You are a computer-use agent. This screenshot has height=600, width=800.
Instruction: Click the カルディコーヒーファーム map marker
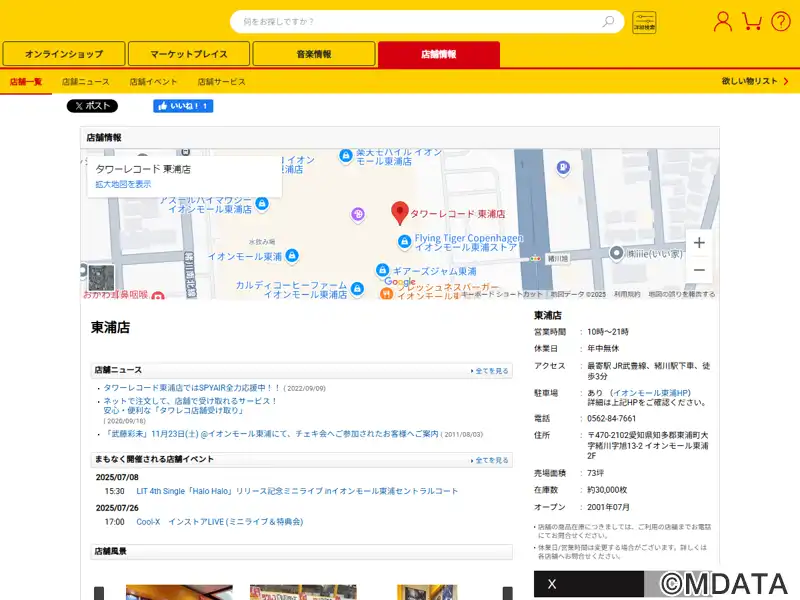[x=357, y=289]
